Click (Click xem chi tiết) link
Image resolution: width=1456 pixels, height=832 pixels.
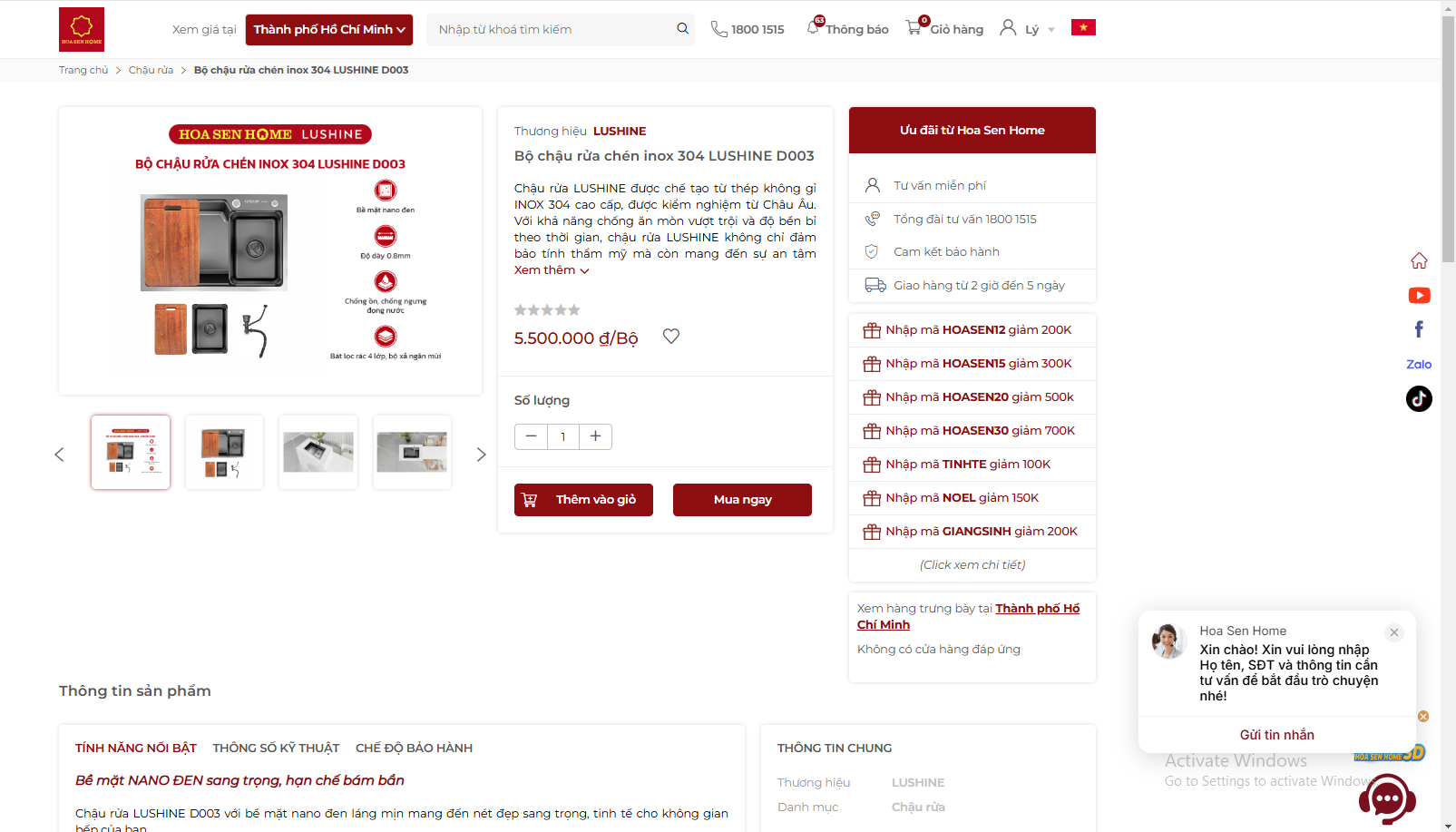972,564
